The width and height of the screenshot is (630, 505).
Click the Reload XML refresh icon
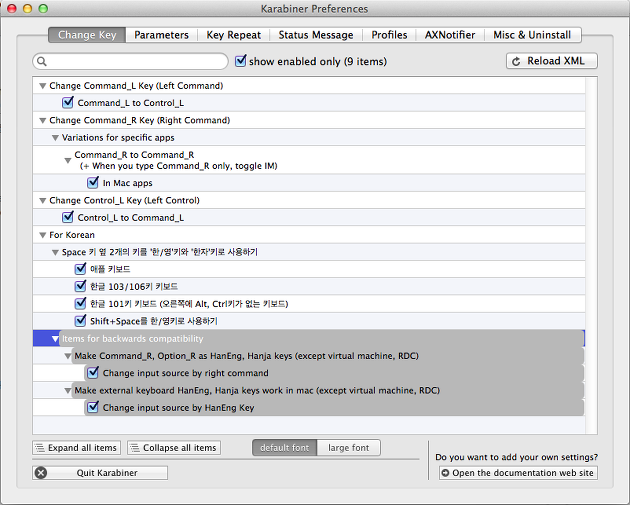tap(516, 61)
